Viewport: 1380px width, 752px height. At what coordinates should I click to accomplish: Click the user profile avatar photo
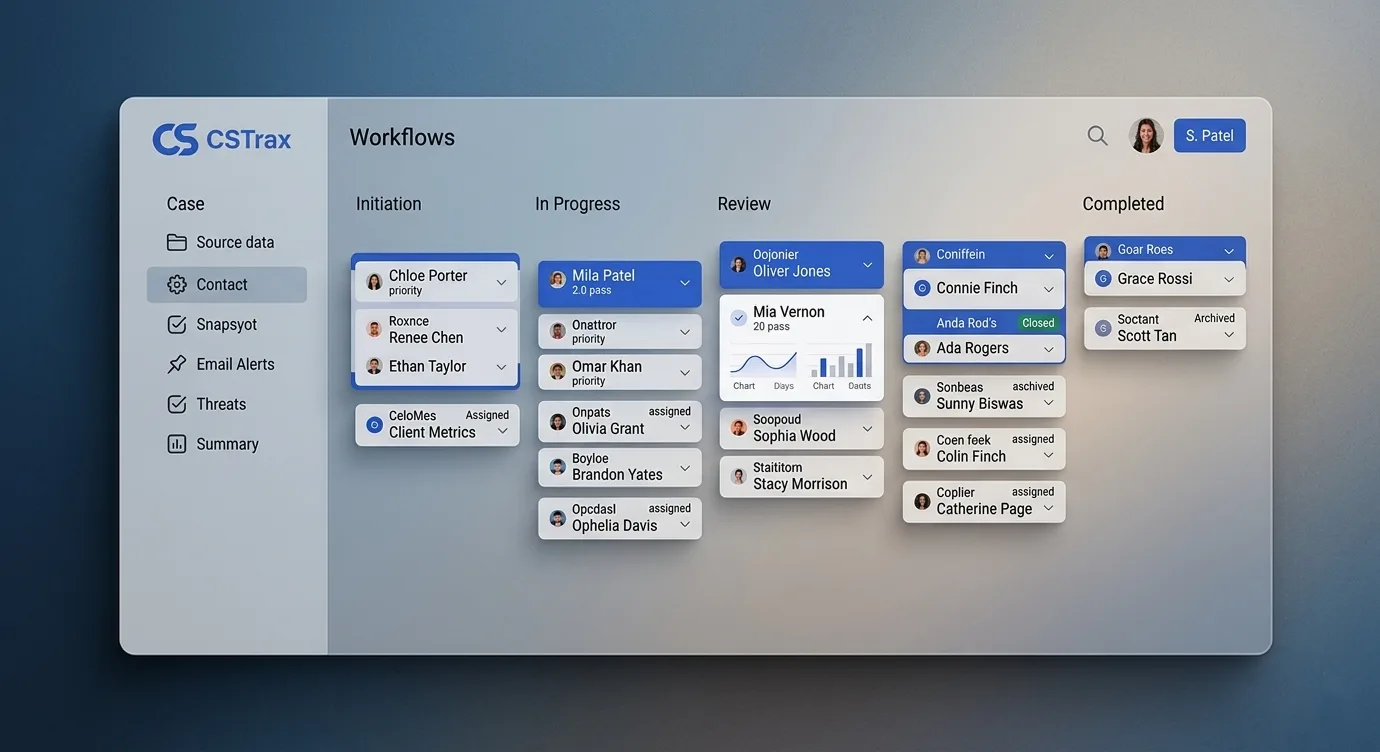tap(1146, 136)
